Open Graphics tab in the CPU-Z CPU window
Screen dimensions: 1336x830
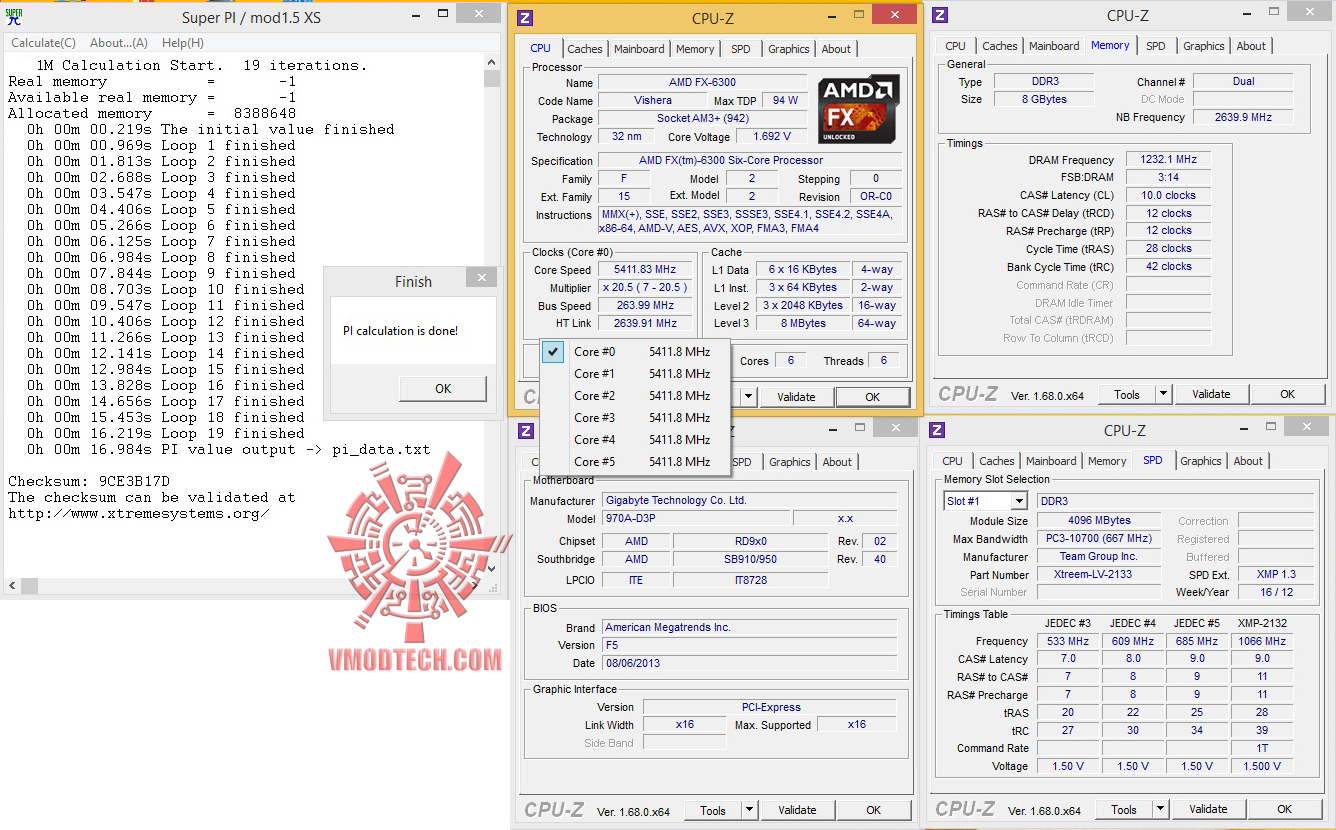coord(789,49)
